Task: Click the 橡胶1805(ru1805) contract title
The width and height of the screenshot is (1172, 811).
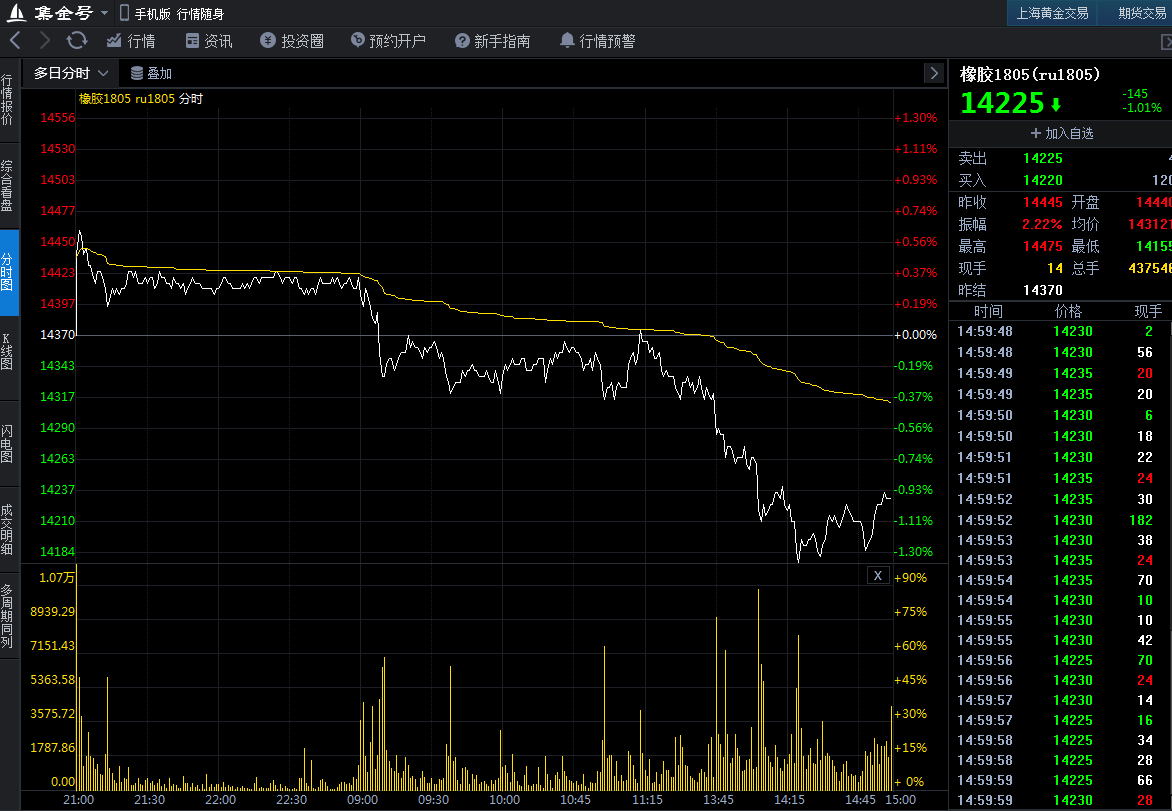Action: coord(1029,74)
